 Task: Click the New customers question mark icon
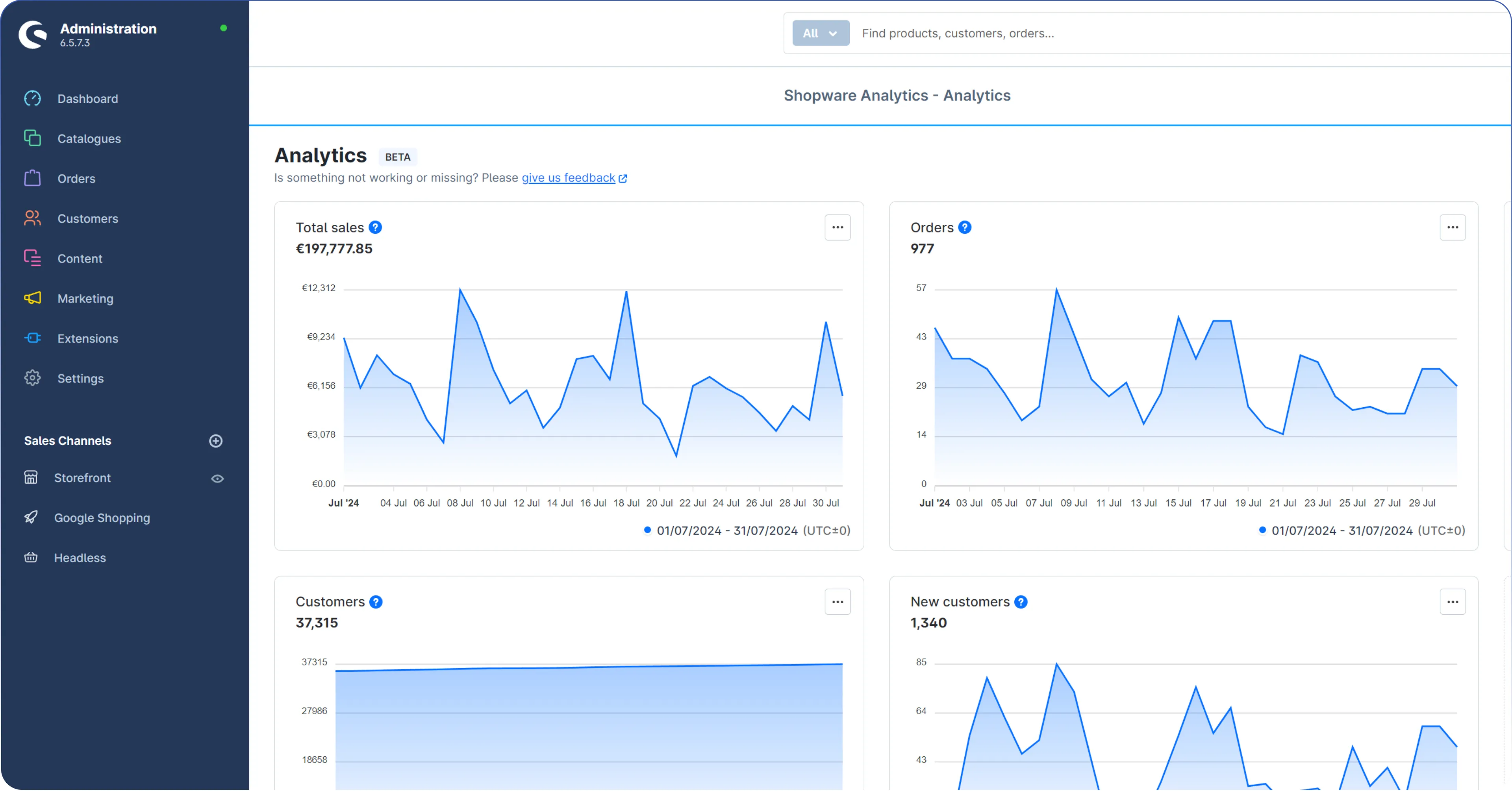coord(1021,602)
